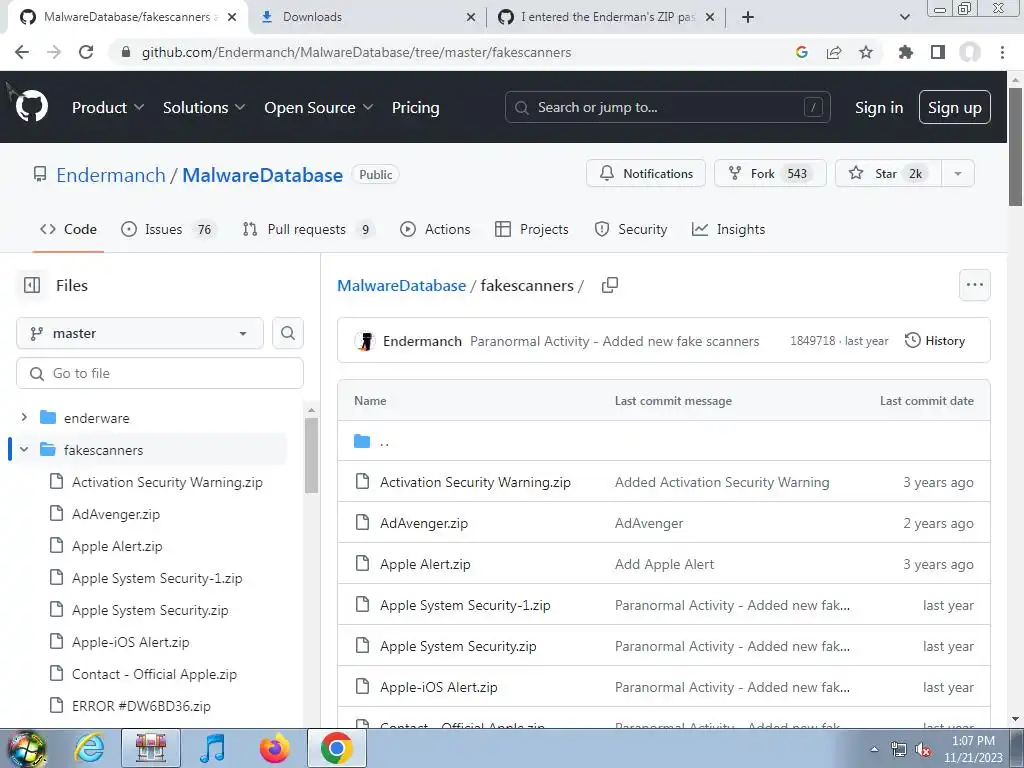1024x768 pixels.
Task: Click the Sign up button
Action: click(x=955, y=107)
